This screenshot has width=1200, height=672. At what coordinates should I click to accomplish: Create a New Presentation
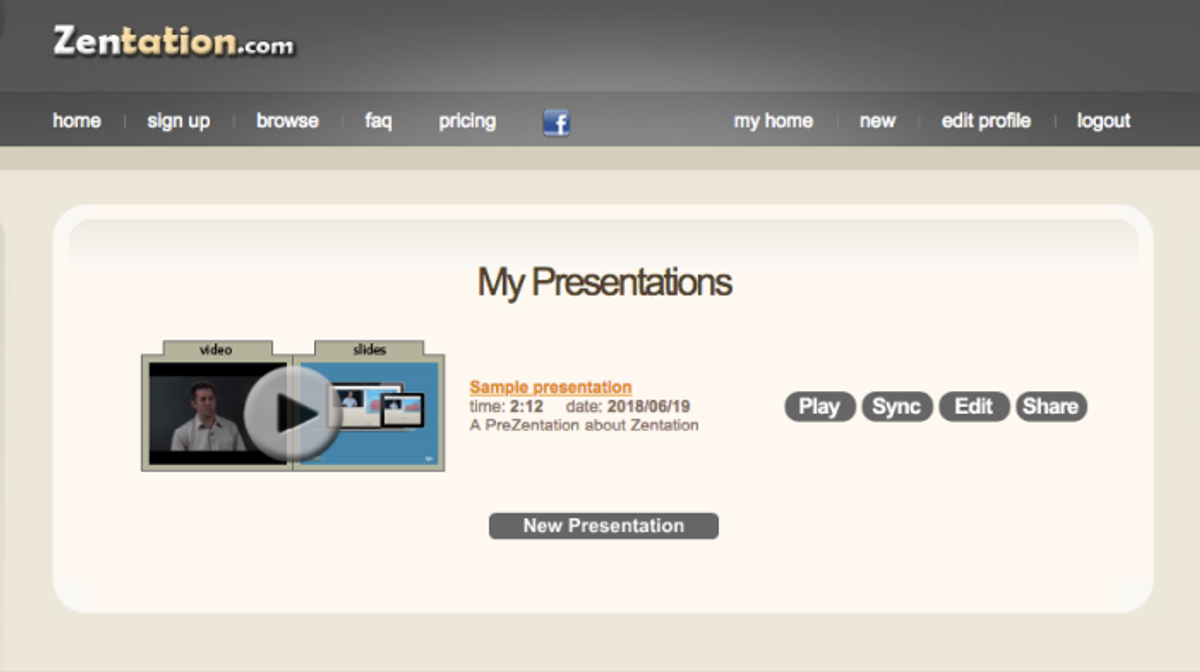(603, 525)
